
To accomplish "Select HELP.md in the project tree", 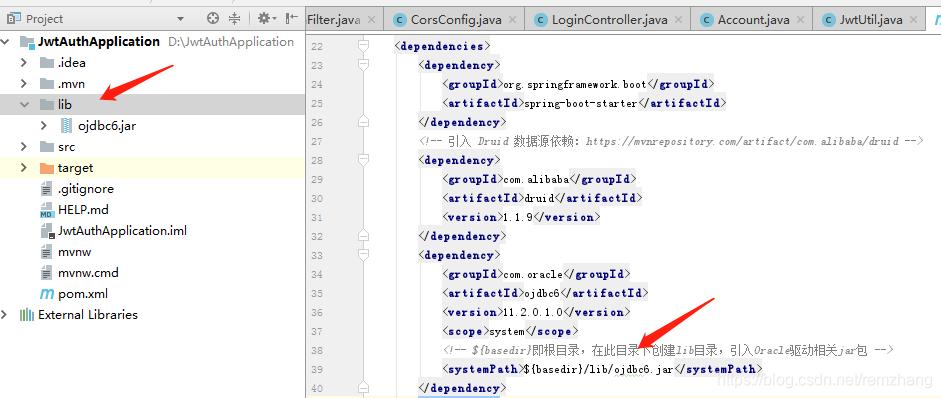I will click(x=83, y=210).
